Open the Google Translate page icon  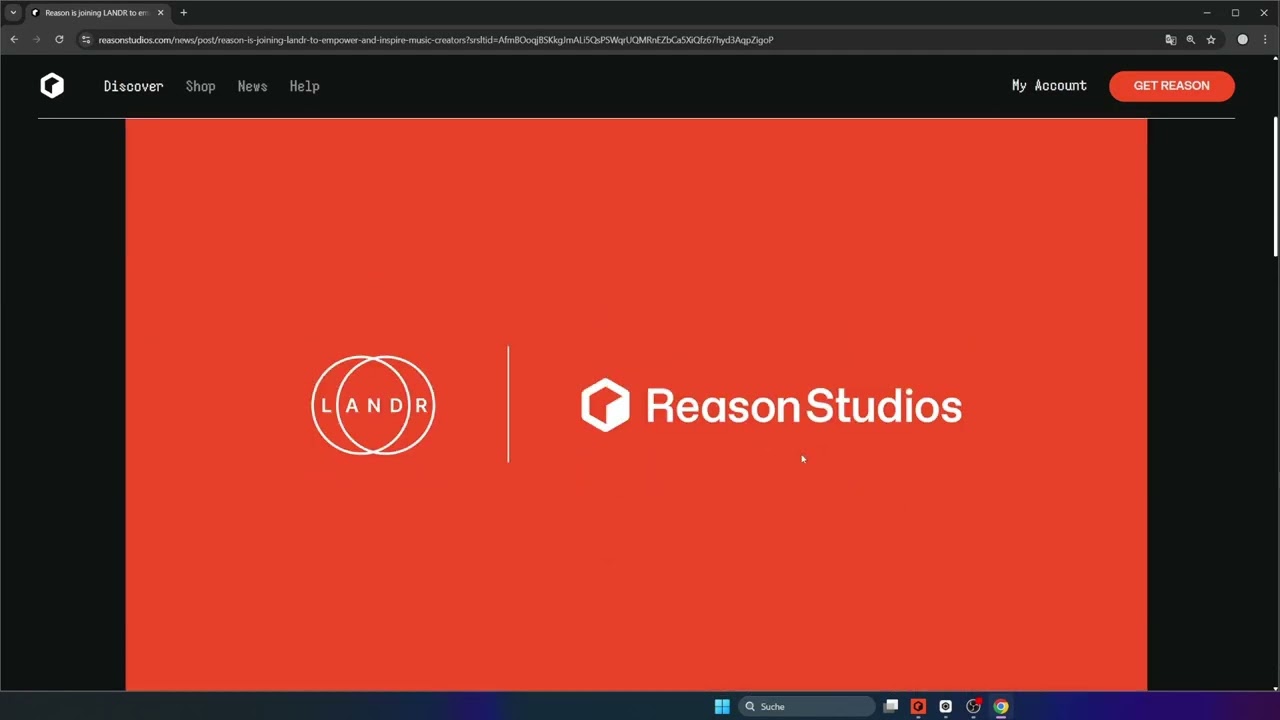pos(1170,40)
